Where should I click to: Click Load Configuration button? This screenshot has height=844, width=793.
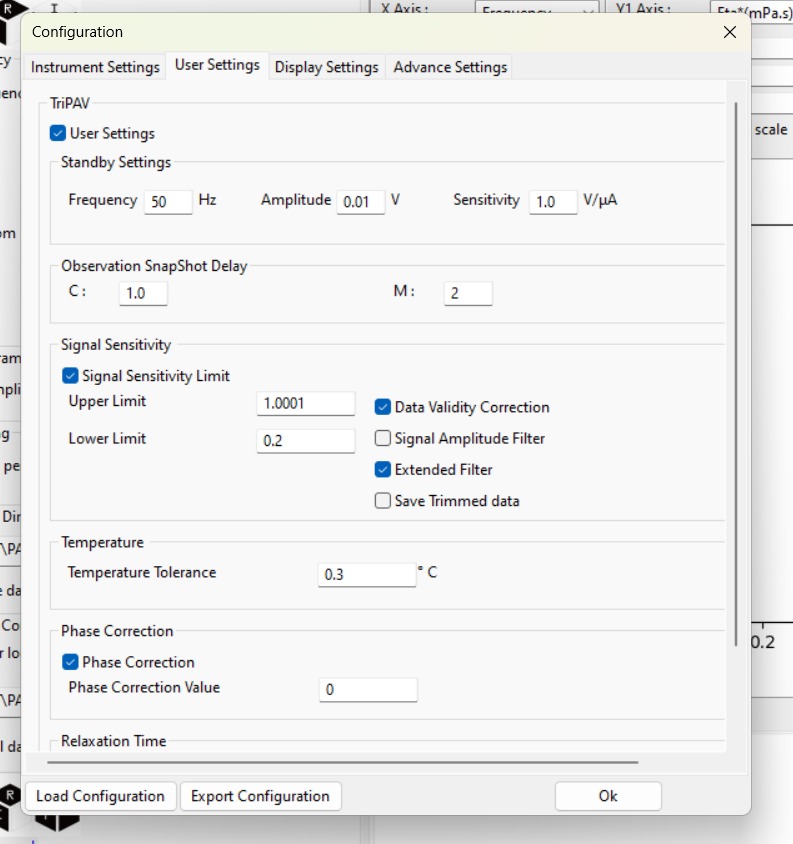click(x=100, y=796)
